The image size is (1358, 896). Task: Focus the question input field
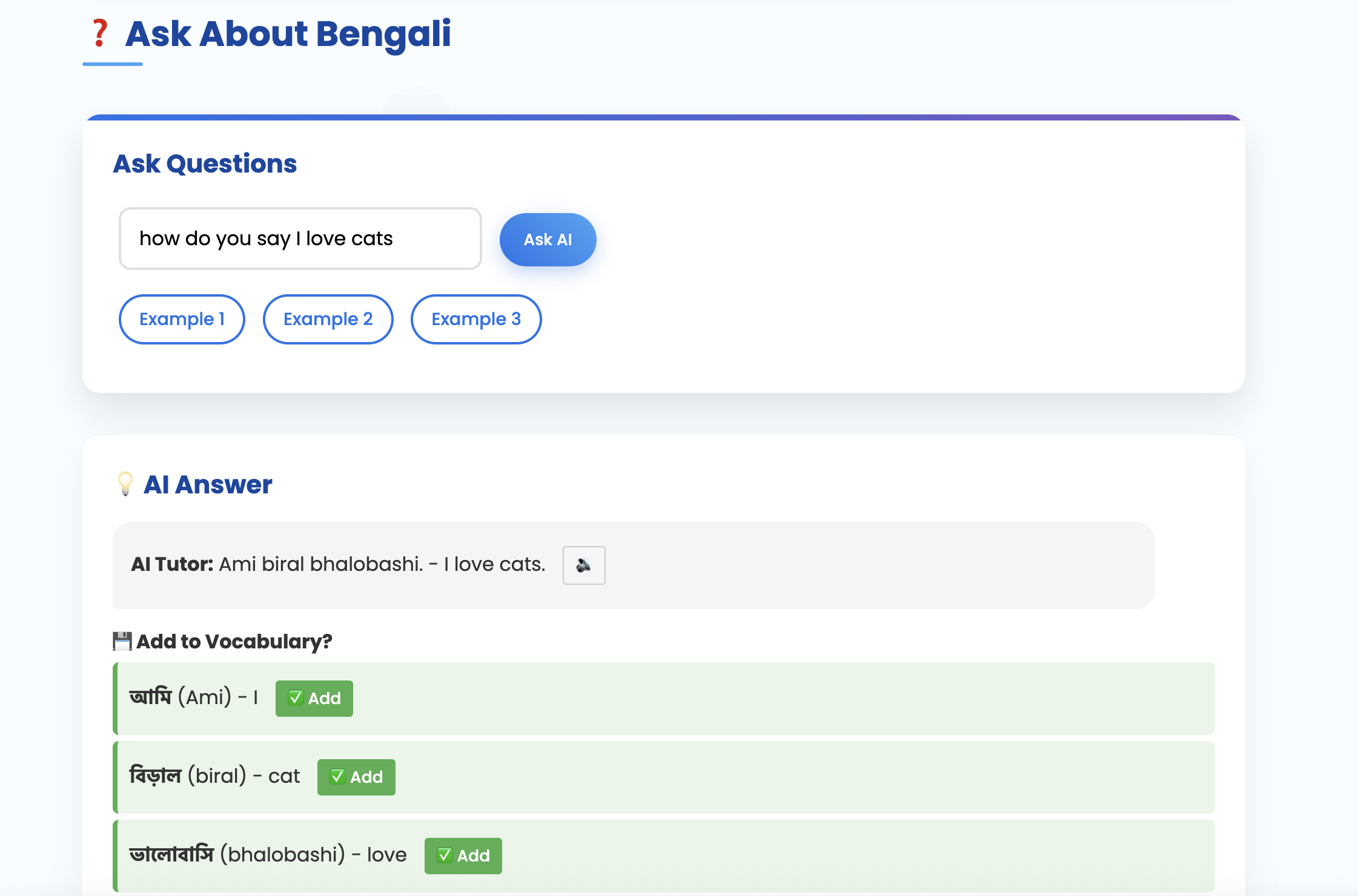(x=300, y=239)
